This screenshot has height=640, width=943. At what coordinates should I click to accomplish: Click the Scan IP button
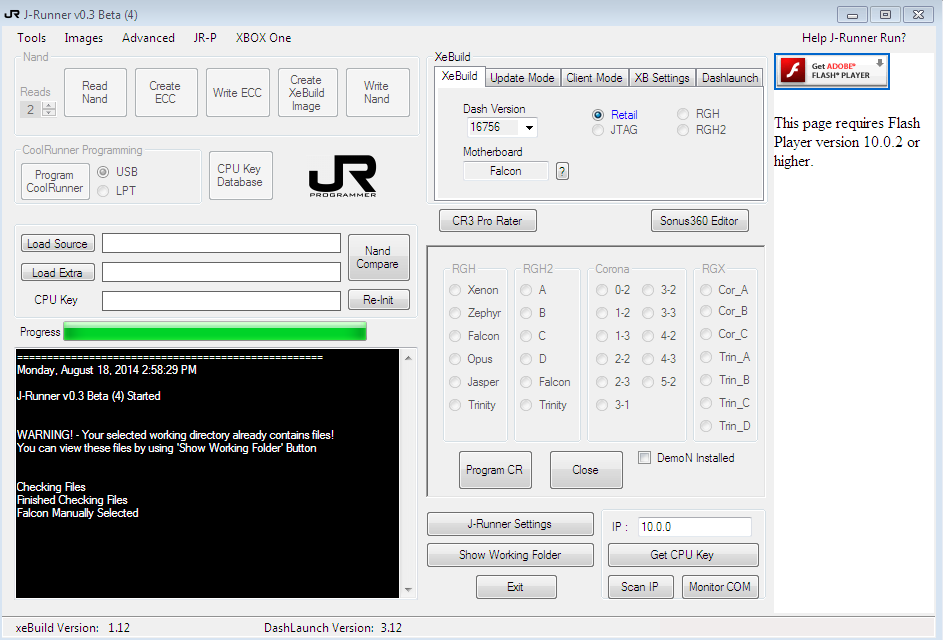click(x=640, y=587)
